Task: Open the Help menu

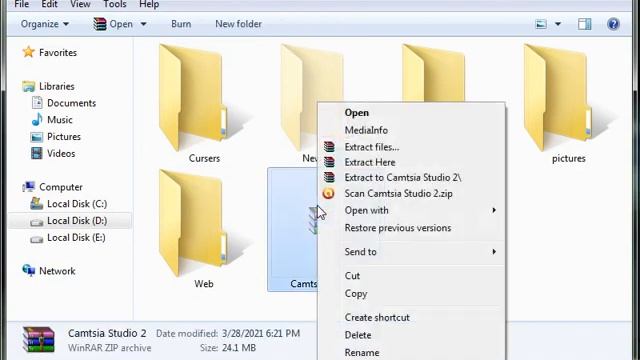Action: [x=149, y=4]
